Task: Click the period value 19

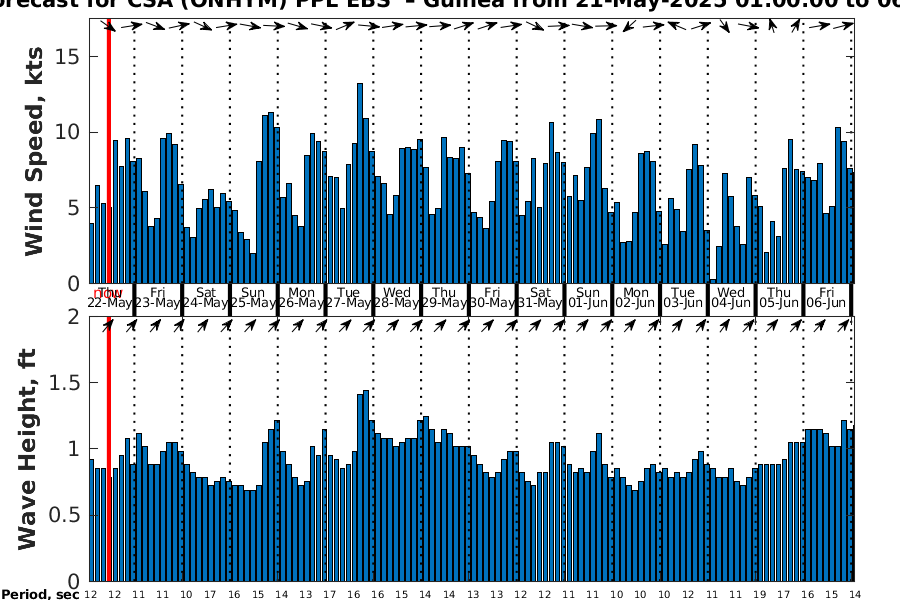Action: click(x=759, y=595)
